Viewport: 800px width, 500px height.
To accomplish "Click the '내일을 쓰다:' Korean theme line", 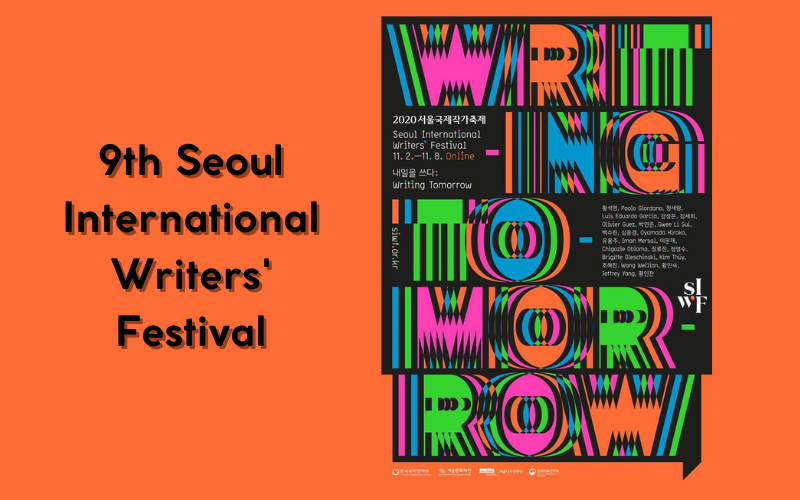I will coord(416,172).
